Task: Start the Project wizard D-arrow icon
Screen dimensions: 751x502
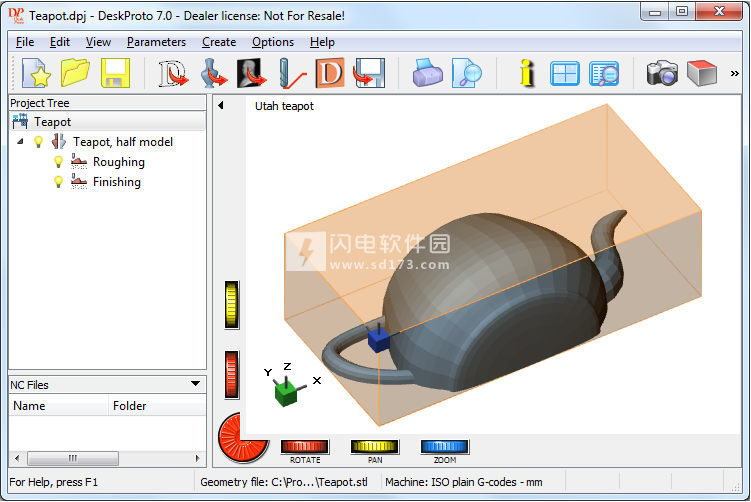Action: click(173, 73)
